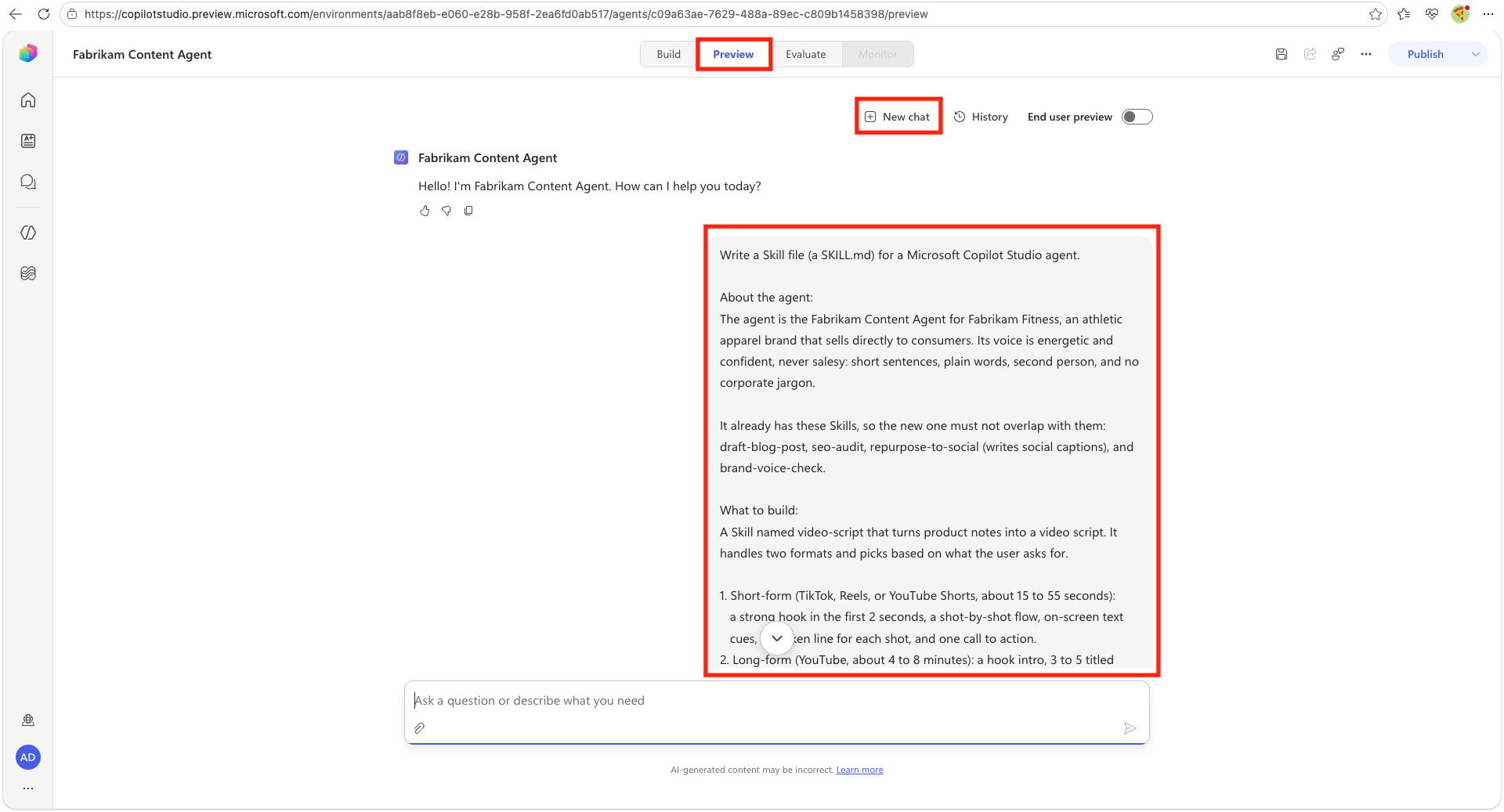1504x812 pixels.
Task: Open the wave-pattern sidebar icon
Action: (28, 273)
